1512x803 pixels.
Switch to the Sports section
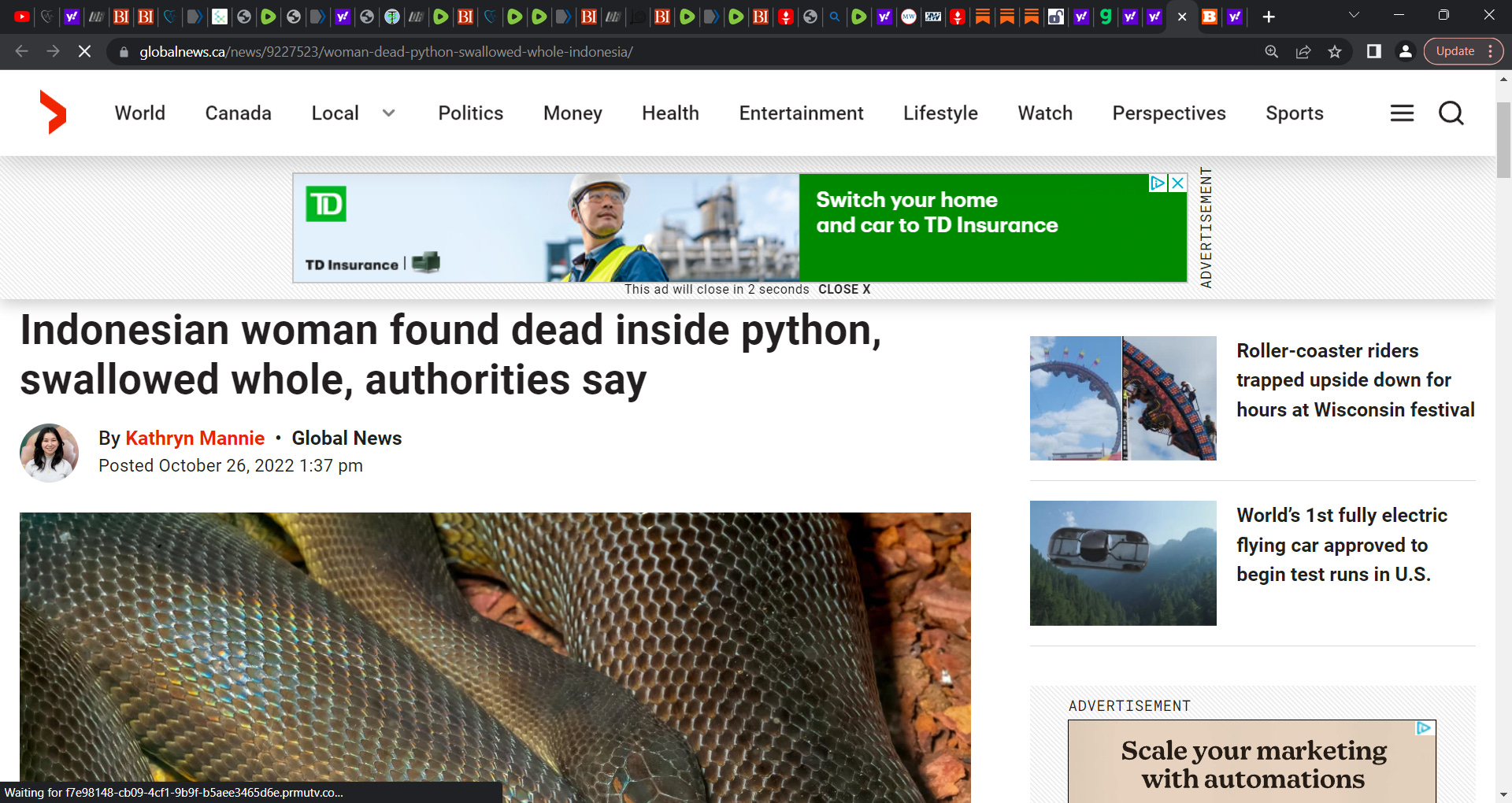[1295, 113]
